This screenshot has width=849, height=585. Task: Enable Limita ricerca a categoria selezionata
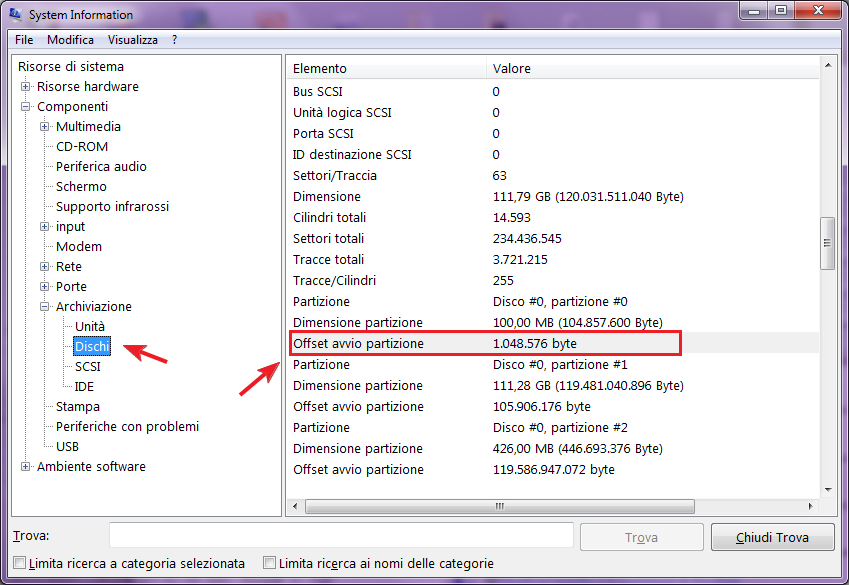pos(19,563)
